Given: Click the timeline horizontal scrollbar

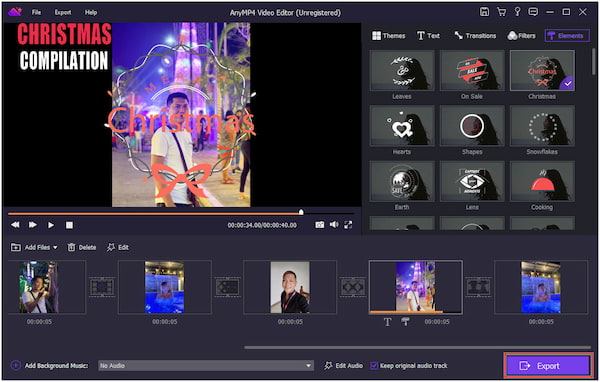Looking at the screenshot, I should coord(417,348).
